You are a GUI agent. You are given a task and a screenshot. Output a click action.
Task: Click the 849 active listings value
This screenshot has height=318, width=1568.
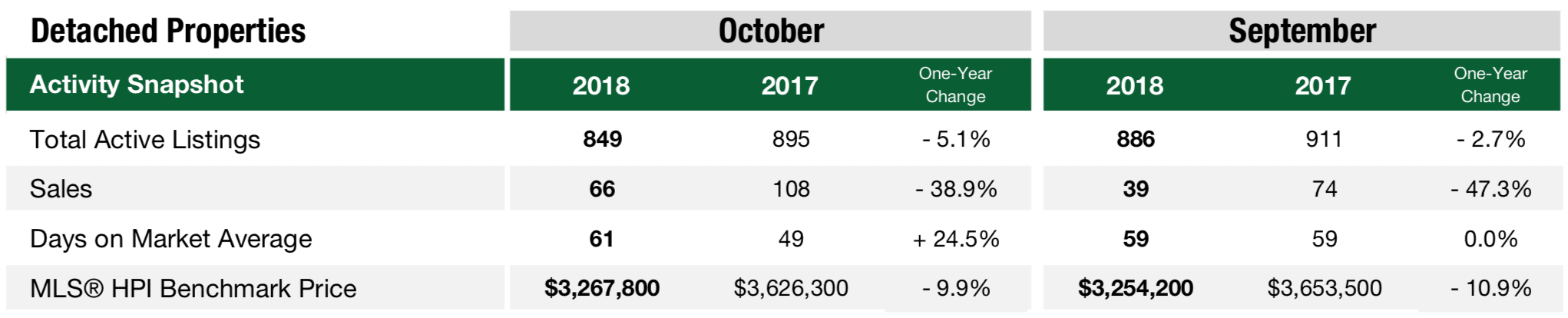[602, 139]
